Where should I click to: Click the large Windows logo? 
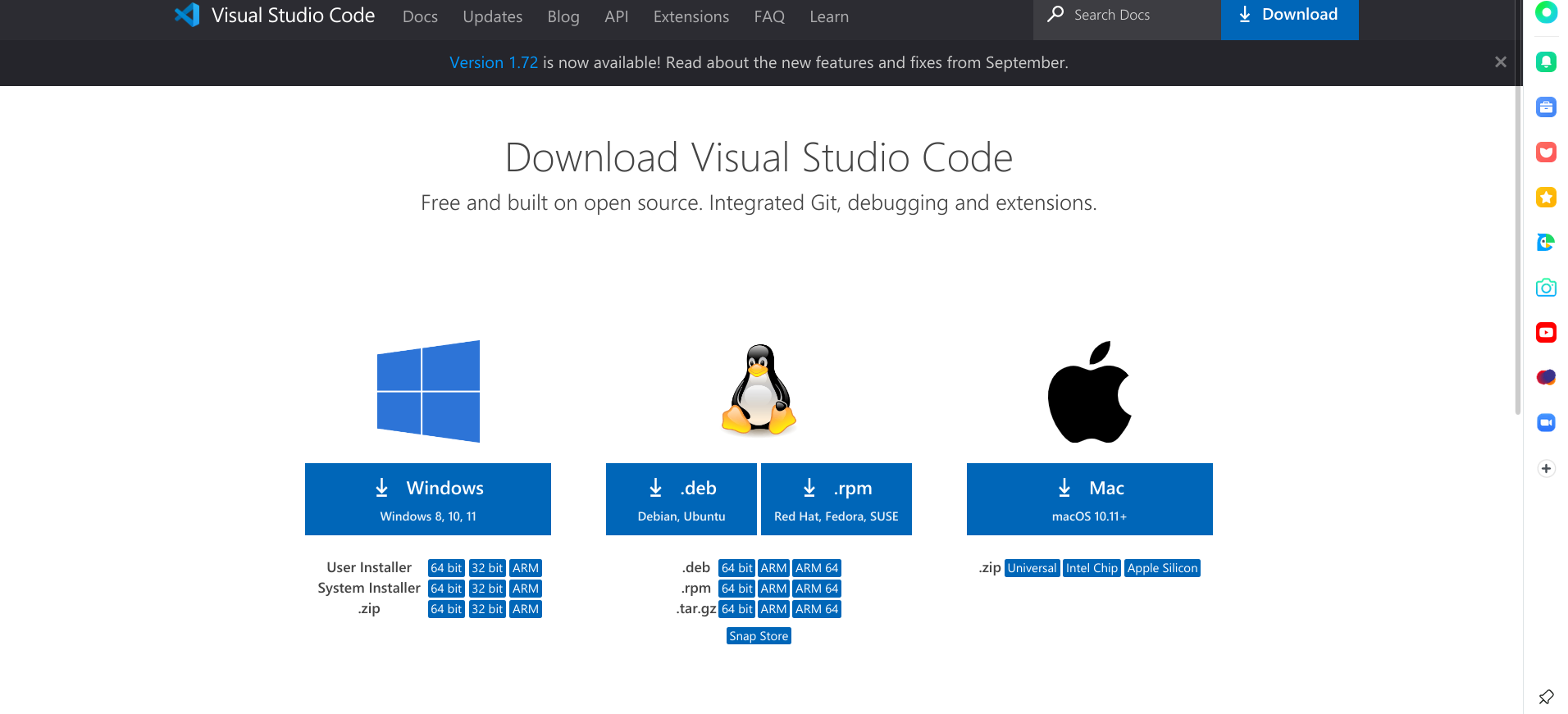pos(428,391)
